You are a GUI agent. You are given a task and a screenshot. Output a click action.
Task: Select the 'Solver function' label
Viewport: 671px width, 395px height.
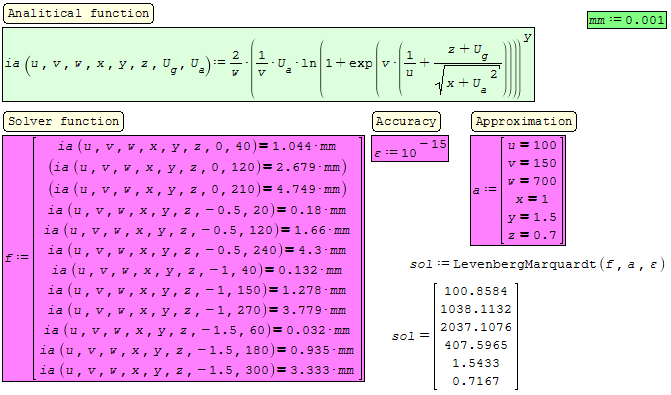[63, 122]
